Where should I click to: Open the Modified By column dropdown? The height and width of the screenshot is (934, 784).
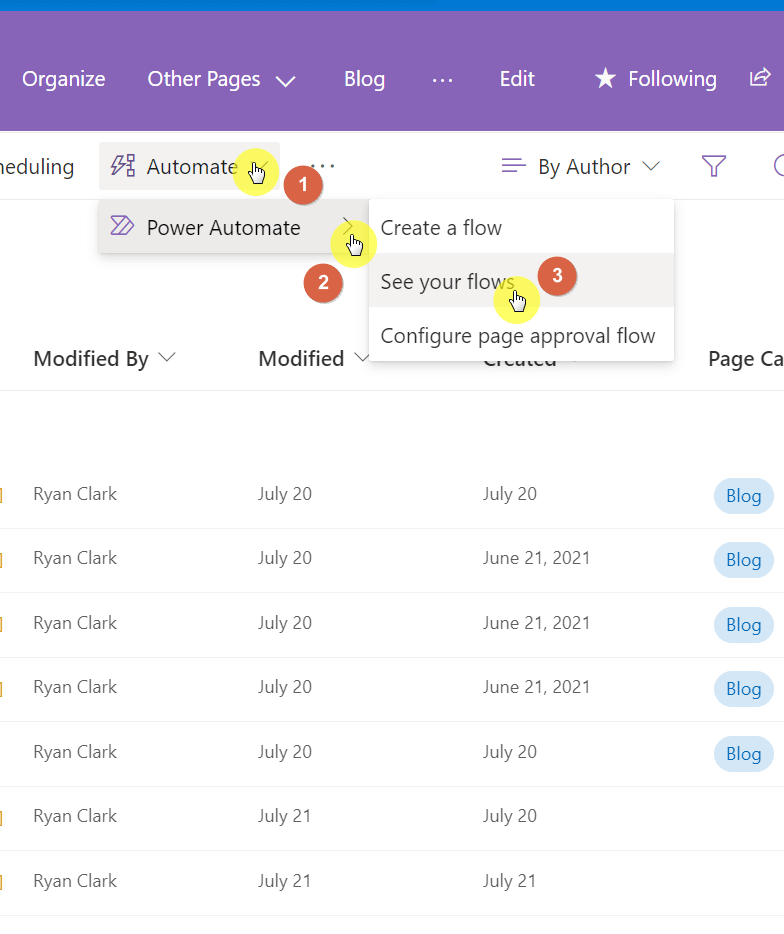tap(167, 357)
